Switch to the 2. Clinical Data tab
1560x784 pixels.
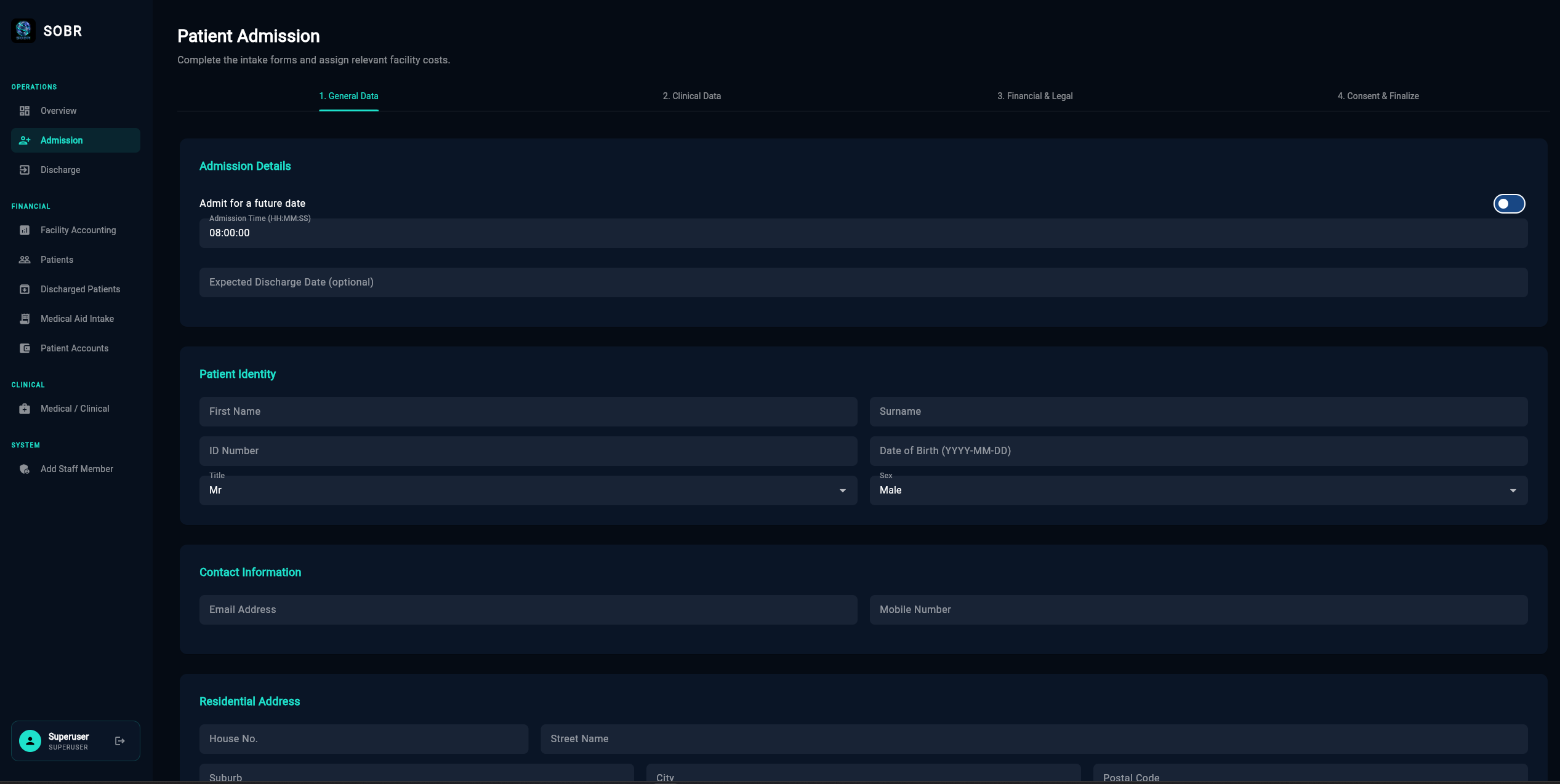692,96
